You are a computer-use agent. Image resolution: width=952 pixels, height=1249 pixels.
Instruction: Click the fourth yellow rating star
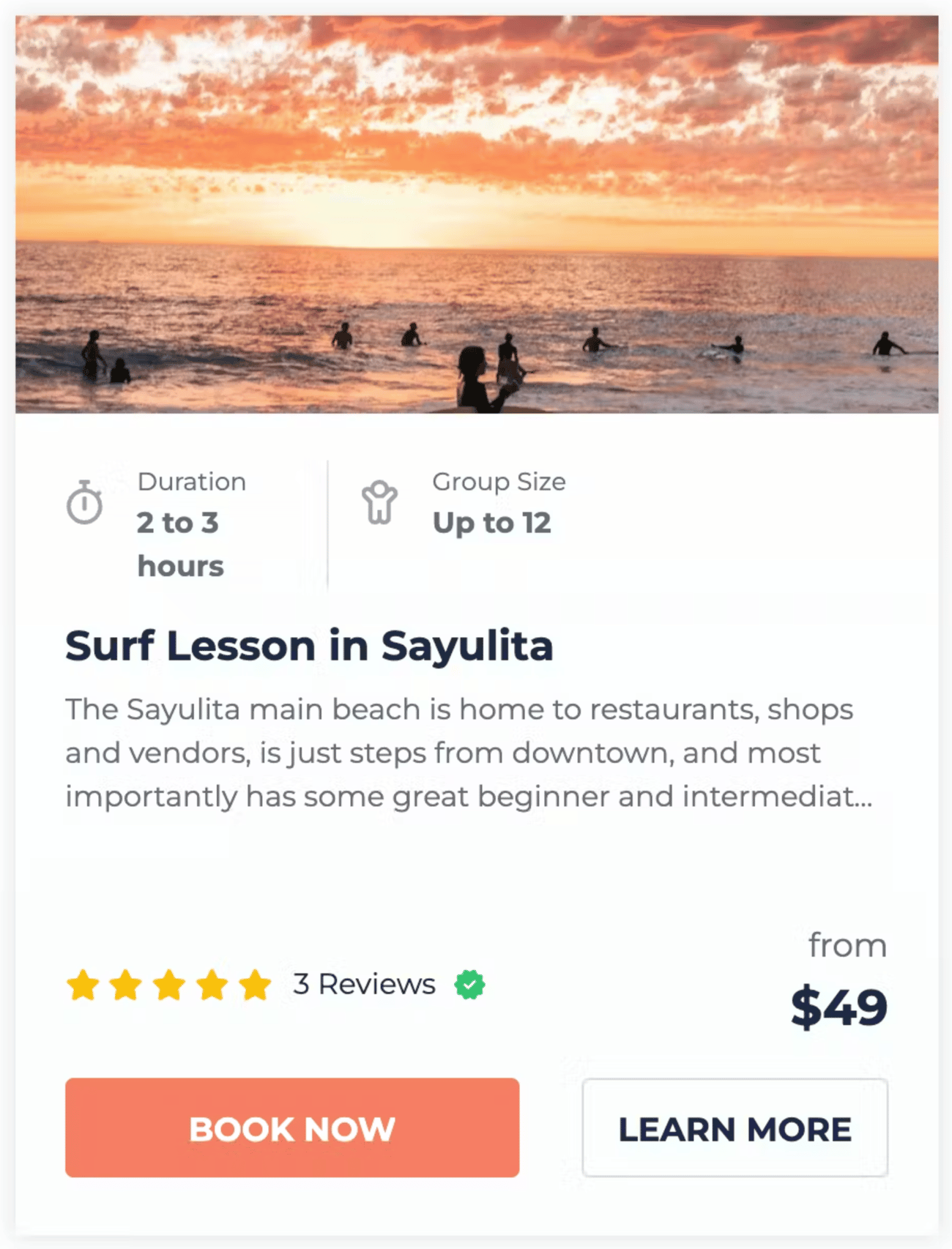coord(212,985)
